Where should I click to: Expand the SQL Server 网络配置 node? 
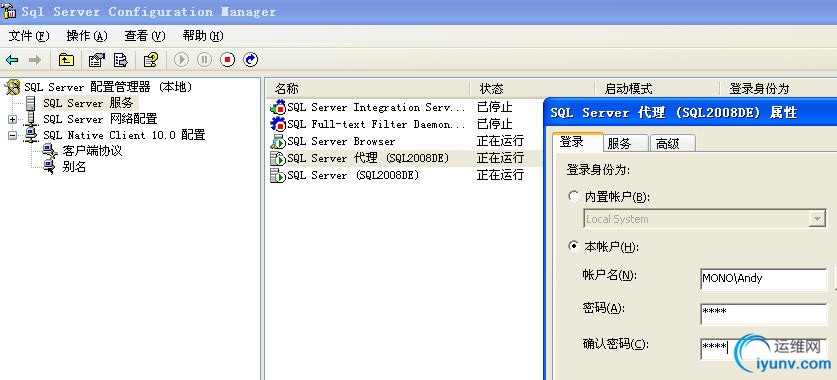click(x=12, y=119)
